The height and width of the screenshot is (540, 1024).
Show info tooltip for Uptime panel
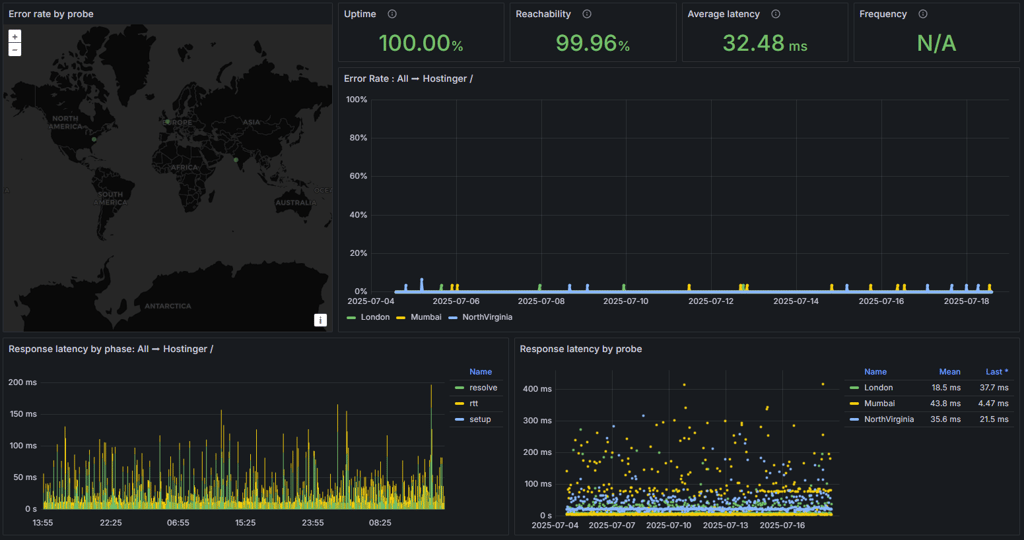point(392,14)
